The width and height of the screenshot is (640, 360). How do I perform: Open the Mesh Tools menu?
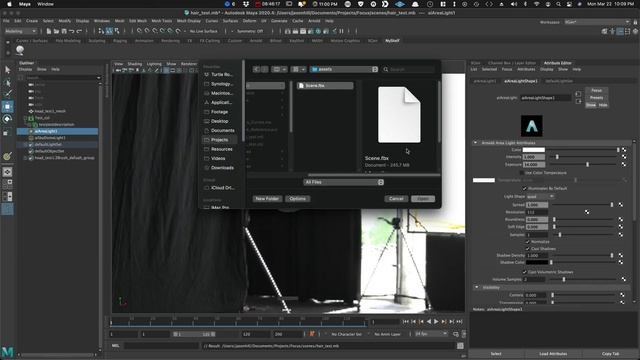pyautogui.click(x=162, y=21)
